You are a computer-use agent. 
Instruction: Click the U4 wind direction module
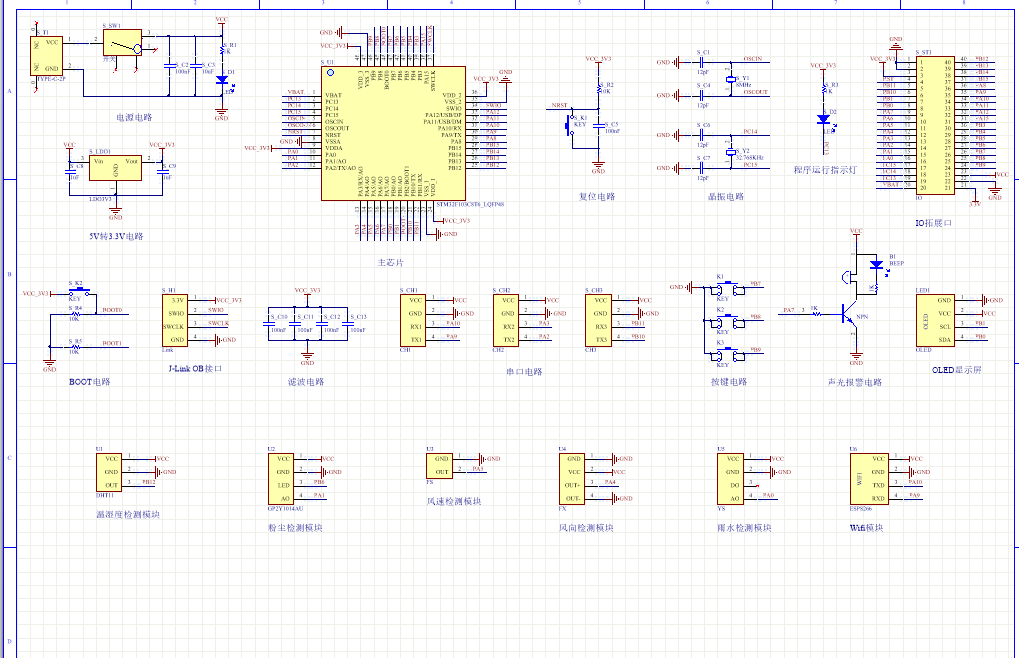click(572, 477)
